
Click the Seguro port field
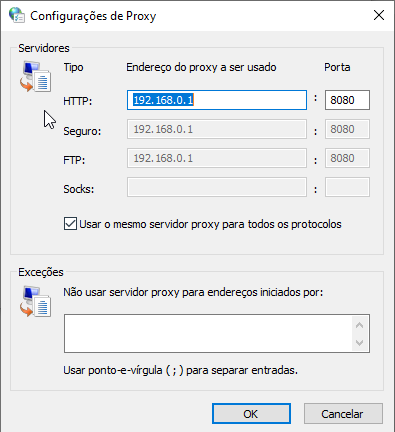click(x=347, y=129)
